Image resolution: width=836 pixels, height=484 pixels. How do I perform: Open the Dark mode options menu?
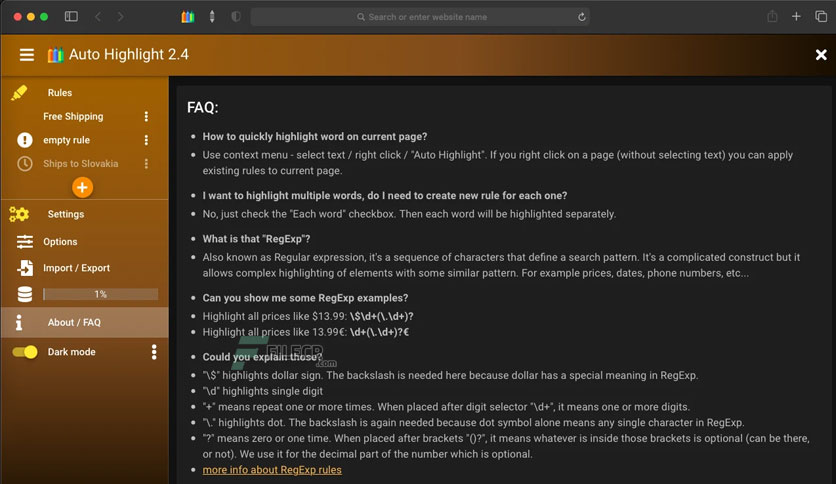coord(154,352)
